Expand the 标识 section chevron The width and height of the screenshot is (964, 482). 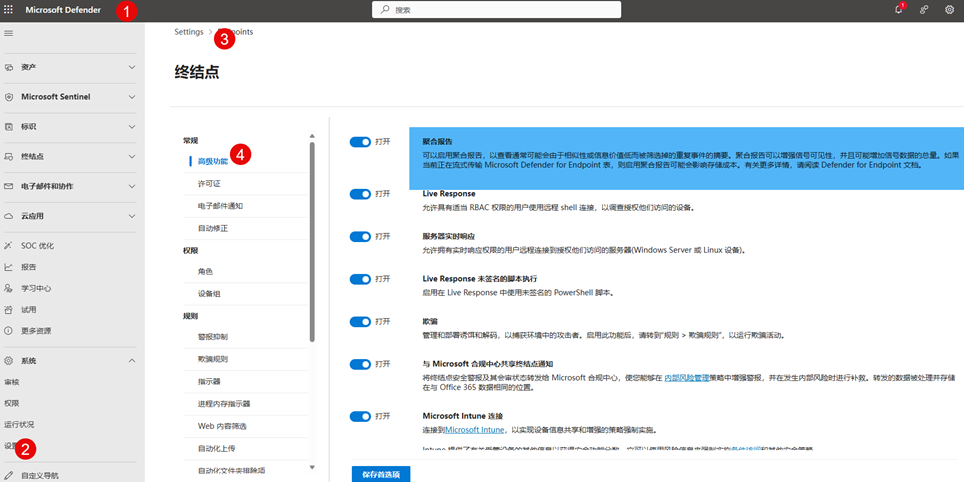click(x=132, y=127)
